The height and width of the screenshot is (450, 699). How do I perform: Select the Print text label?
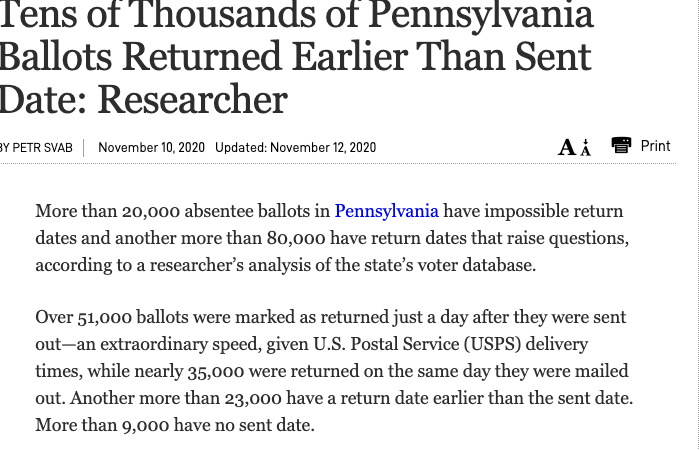click(x=655, y=146)
